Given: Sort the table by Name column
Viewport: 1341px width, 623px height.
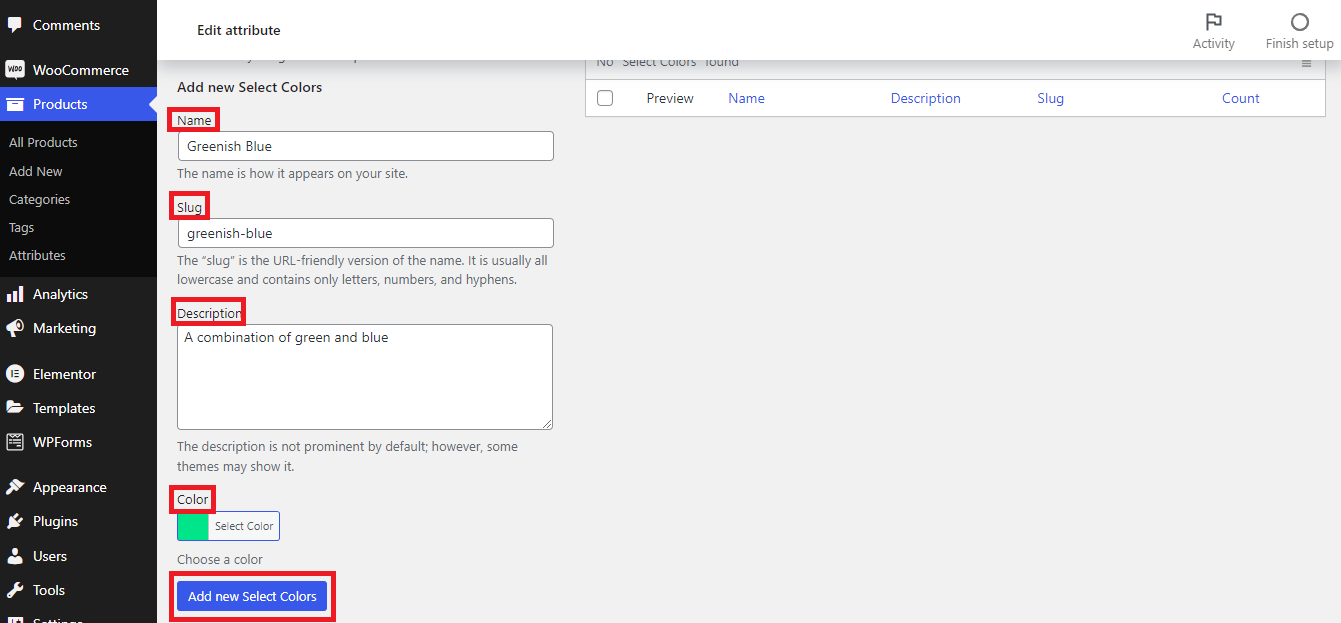Looking at the screenshot, I should pyautogui.click(x=746, y=98).
